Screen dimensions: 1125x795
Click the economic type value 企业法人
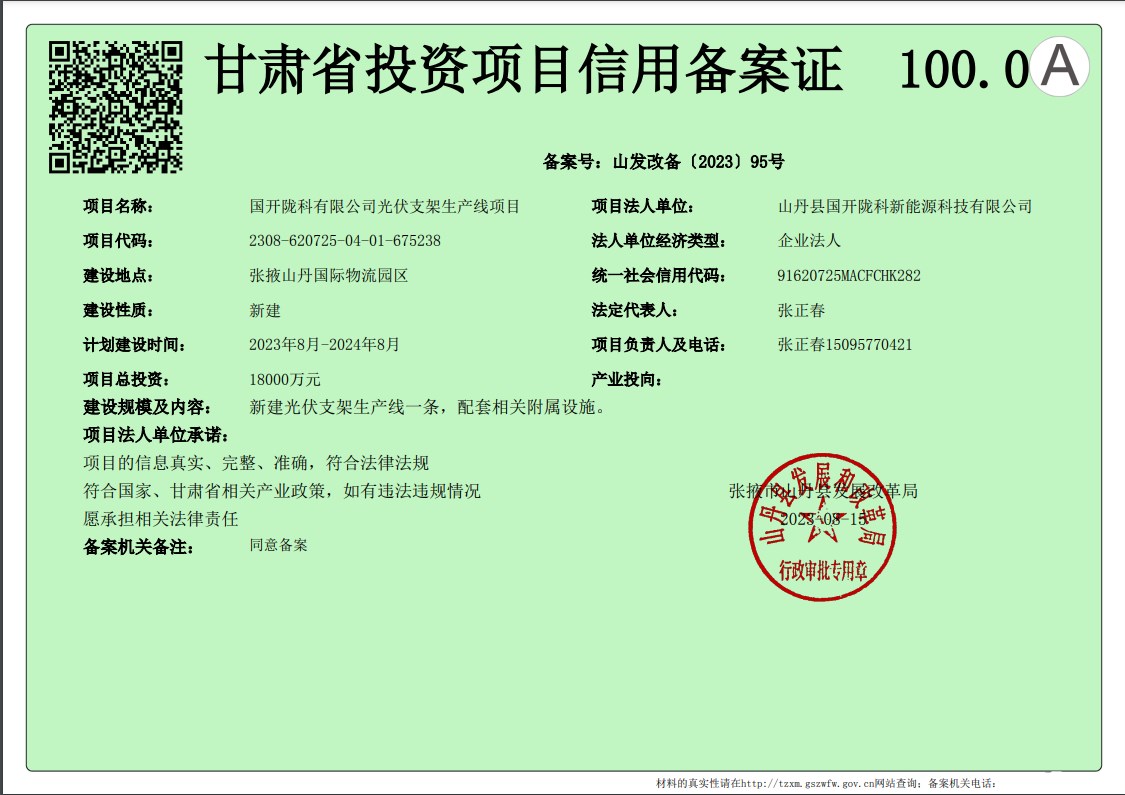pos(809,241)
